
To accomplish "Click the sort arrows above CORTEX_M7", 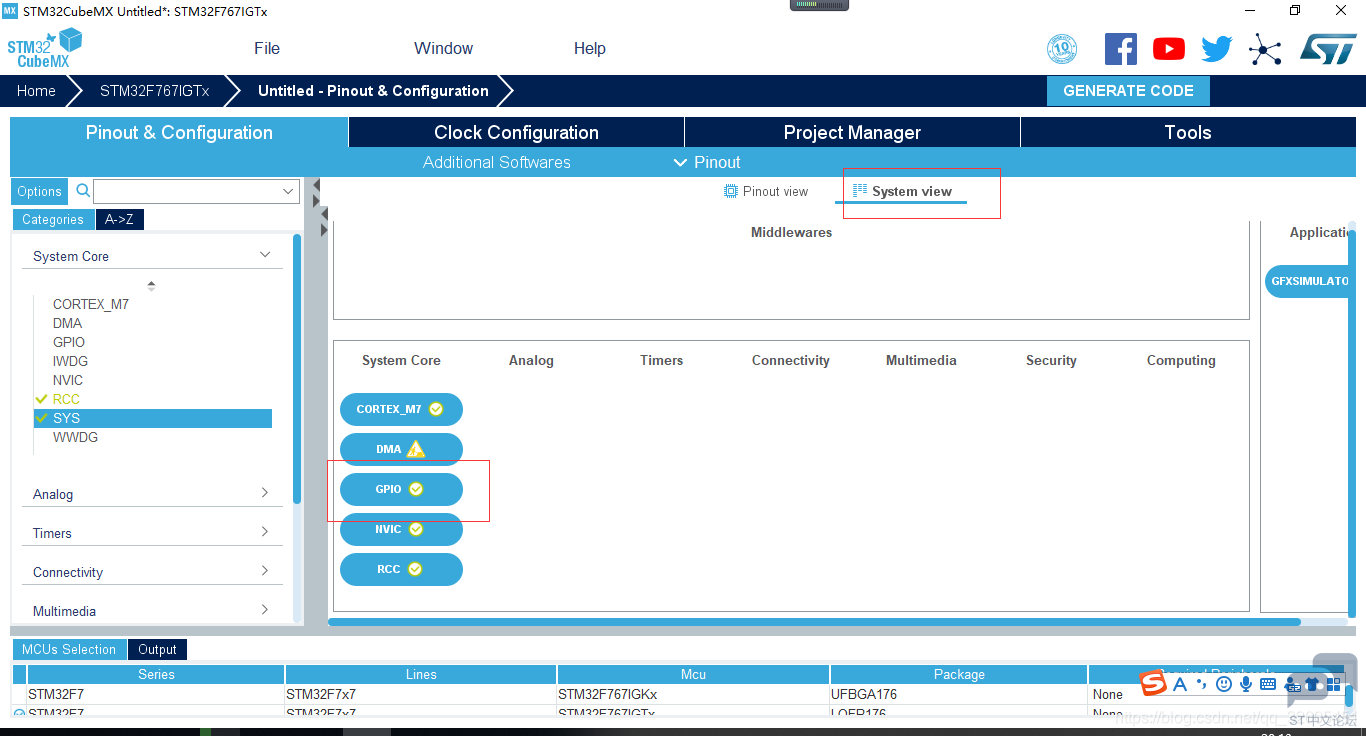I will coord(151,286).
